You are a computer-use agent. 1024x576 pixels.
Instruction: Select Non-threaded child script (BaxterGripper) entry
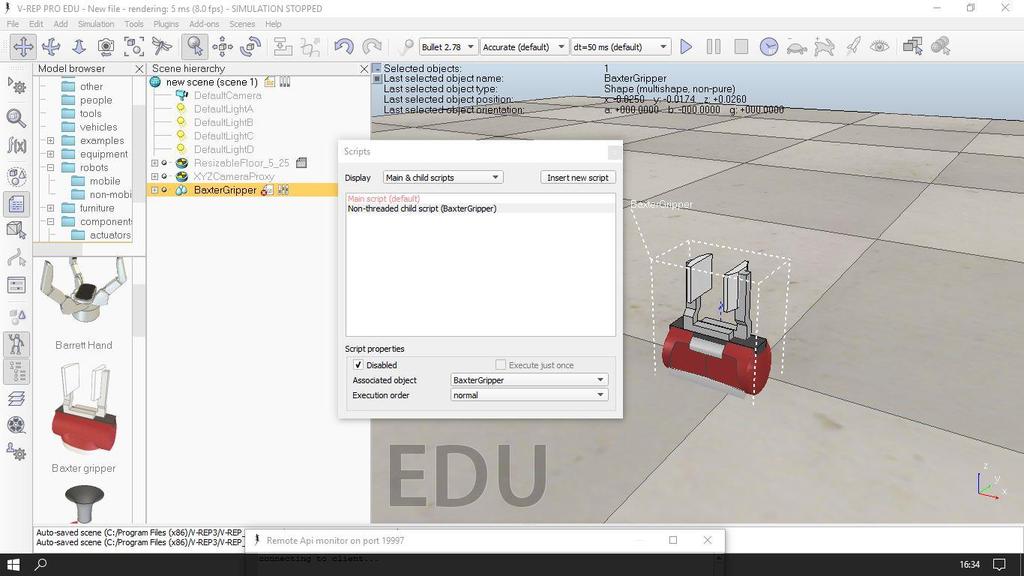tap(480, 209)
